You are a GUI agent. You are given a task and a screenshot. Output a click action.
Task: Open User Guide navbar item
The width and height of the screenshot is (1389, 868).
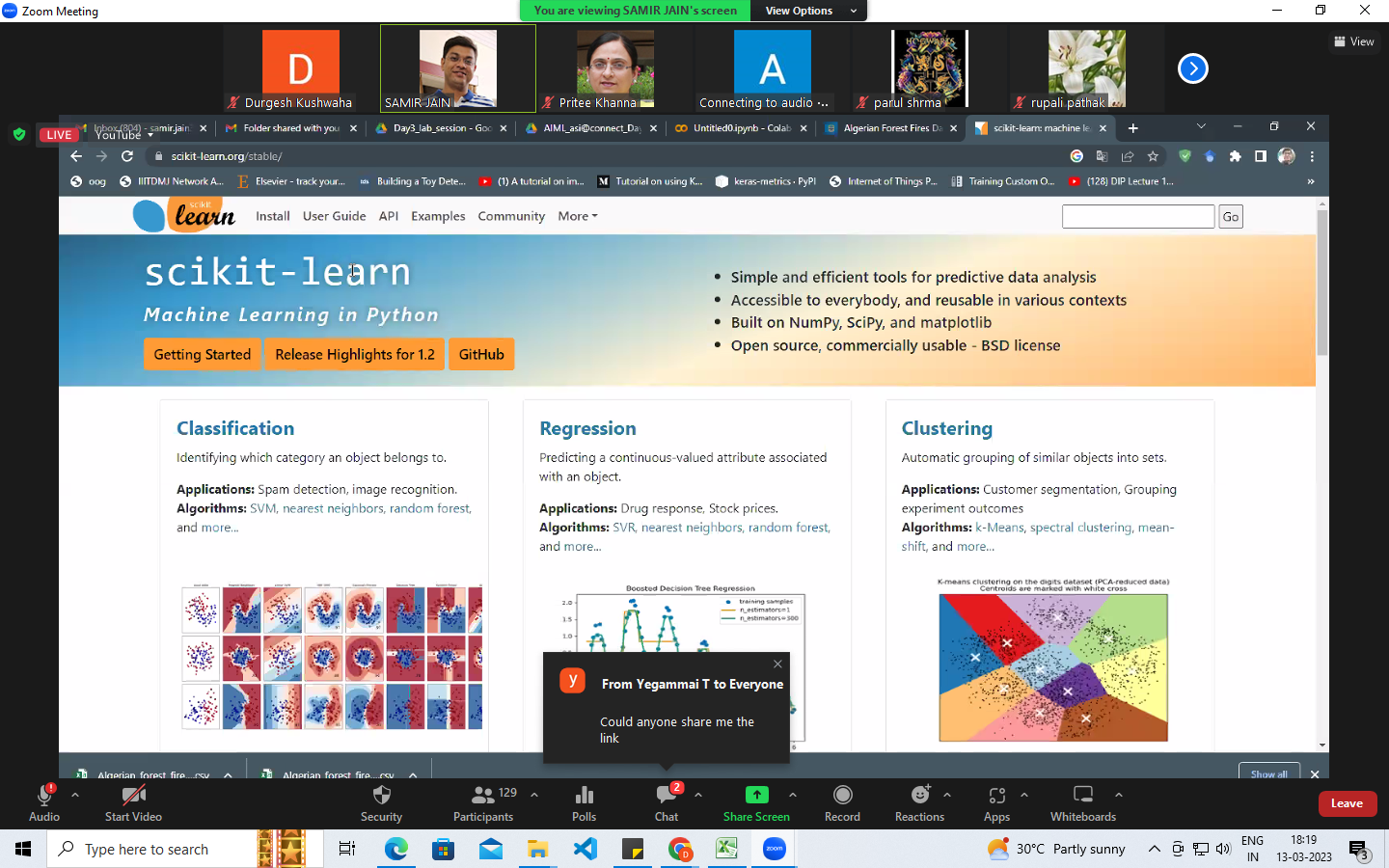pos(334,216)
